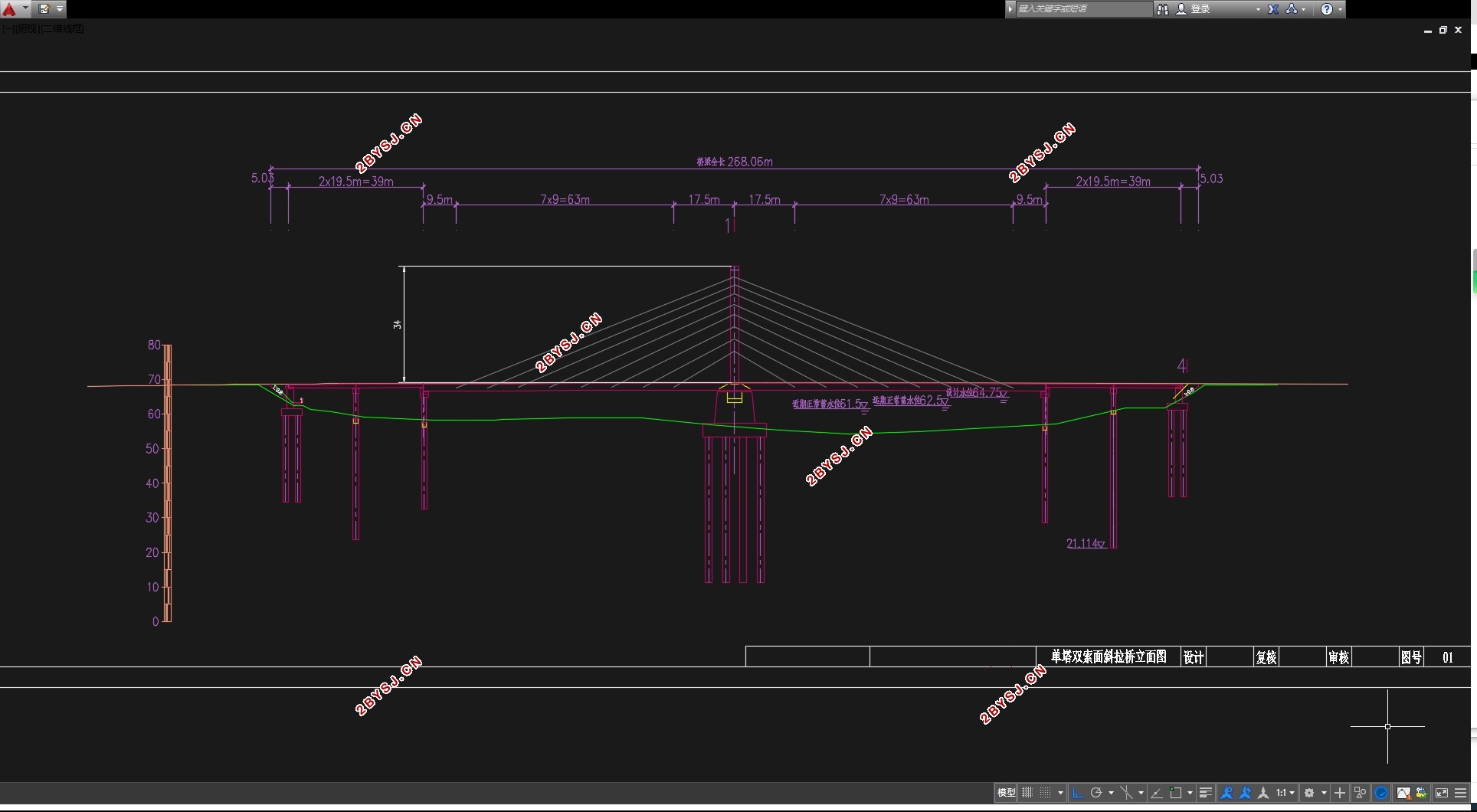Click the hardware acceleration blue circle icon
This screenshot has height=812, width=1477.
click(1381, 793)
